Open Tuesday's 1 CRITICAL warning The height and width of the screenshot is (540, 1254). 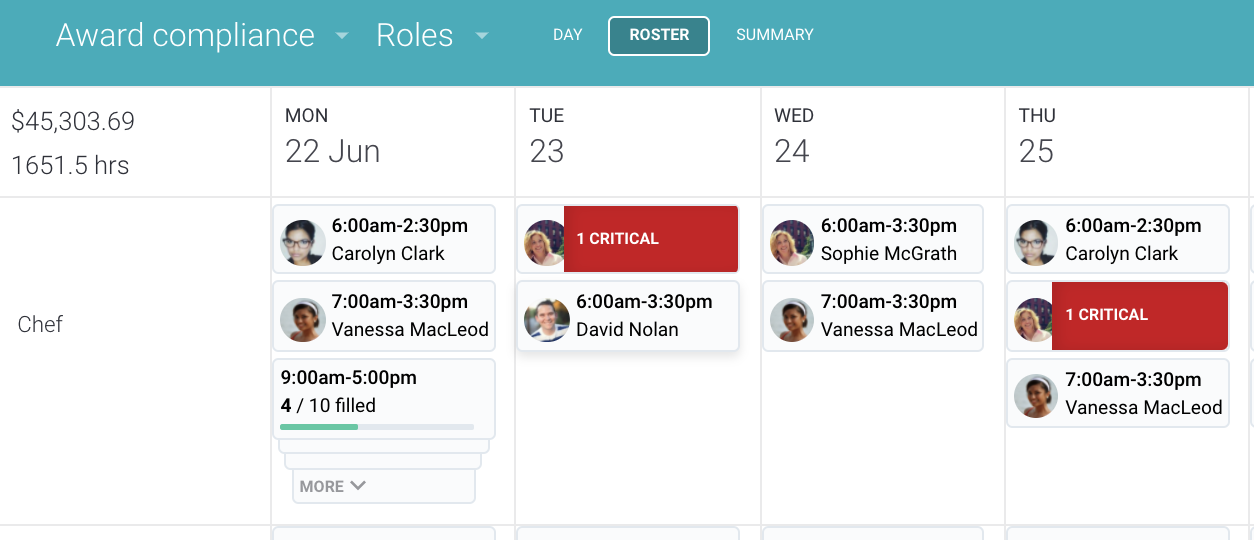coord(651,239)
